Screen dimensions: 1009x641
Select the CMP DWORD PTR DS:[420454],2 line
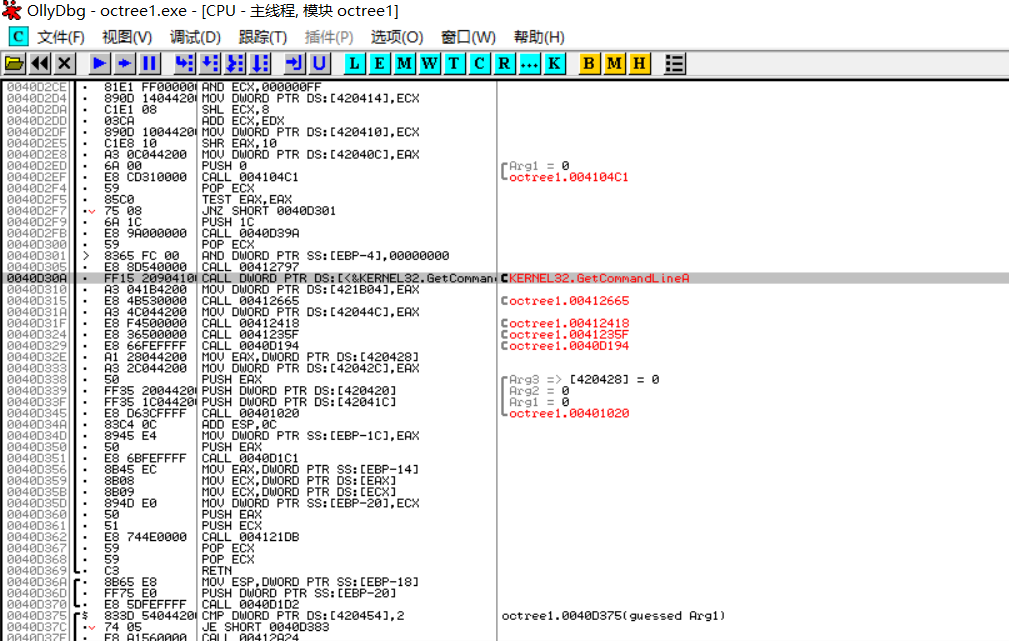click(302, 616)
